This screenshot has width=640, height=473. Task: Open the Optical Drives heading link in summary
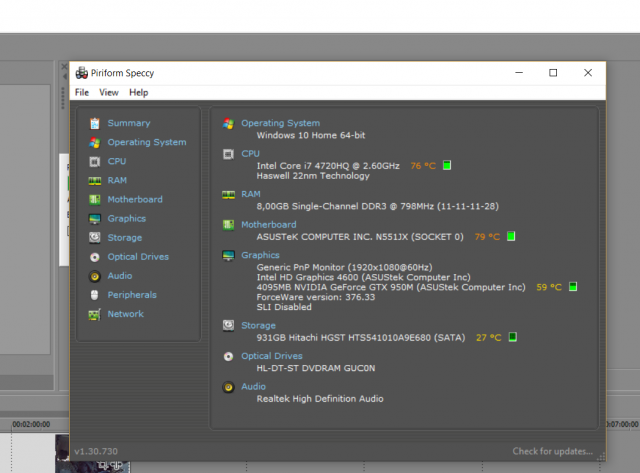point(271,356)
